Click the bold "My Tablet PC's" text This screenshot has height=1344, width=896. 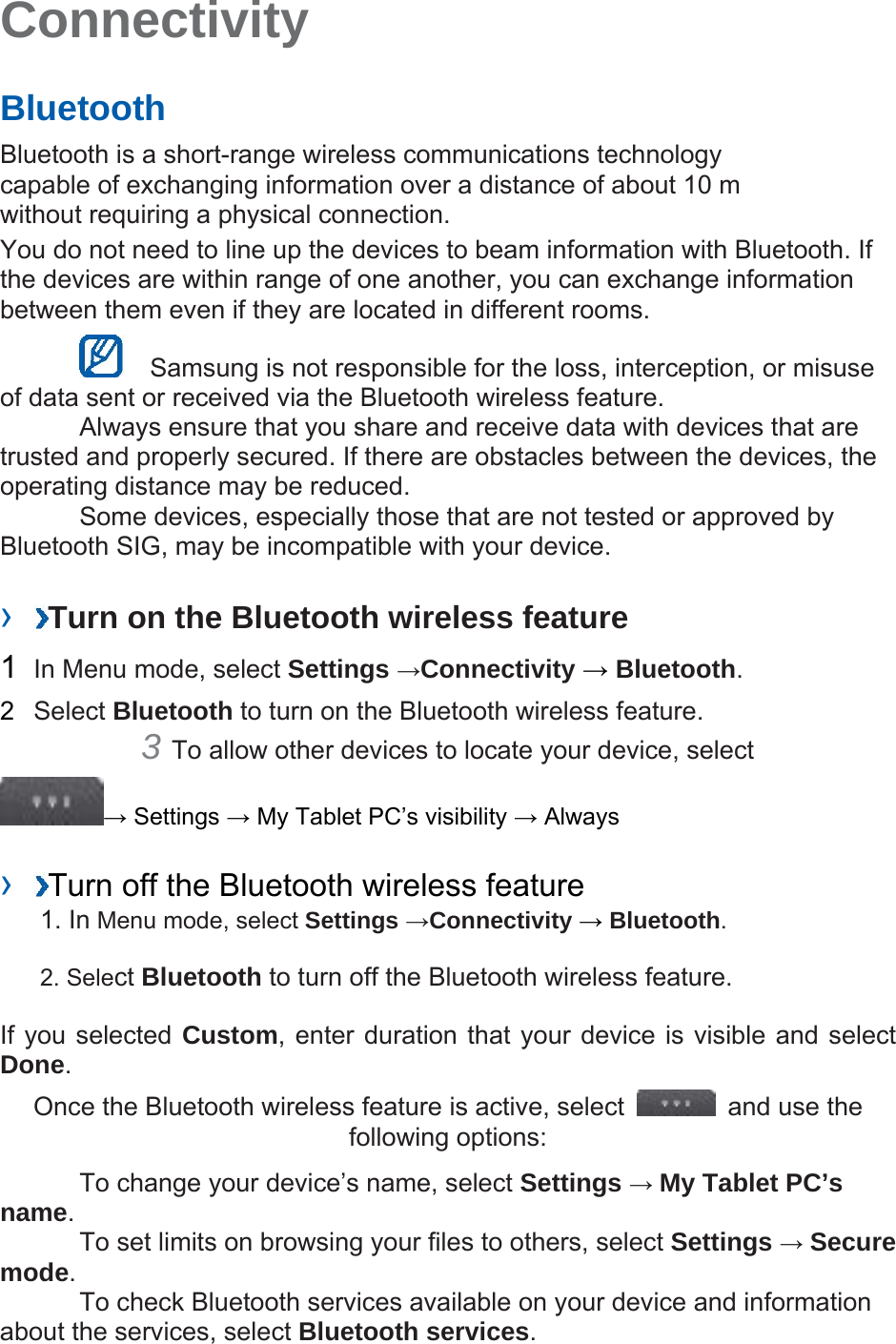click(x=751, y=1183)
